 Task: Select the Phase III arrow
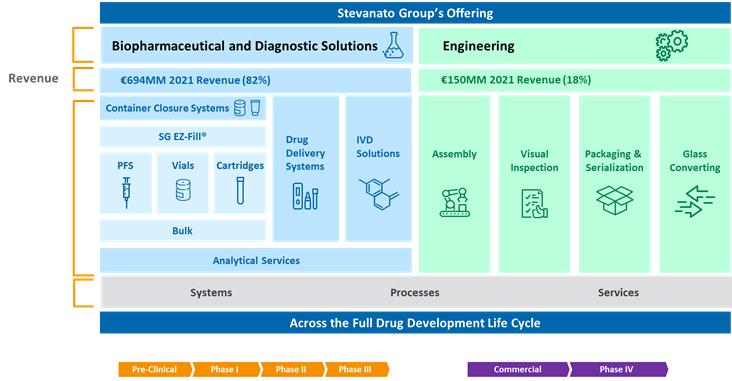(357, 369)
